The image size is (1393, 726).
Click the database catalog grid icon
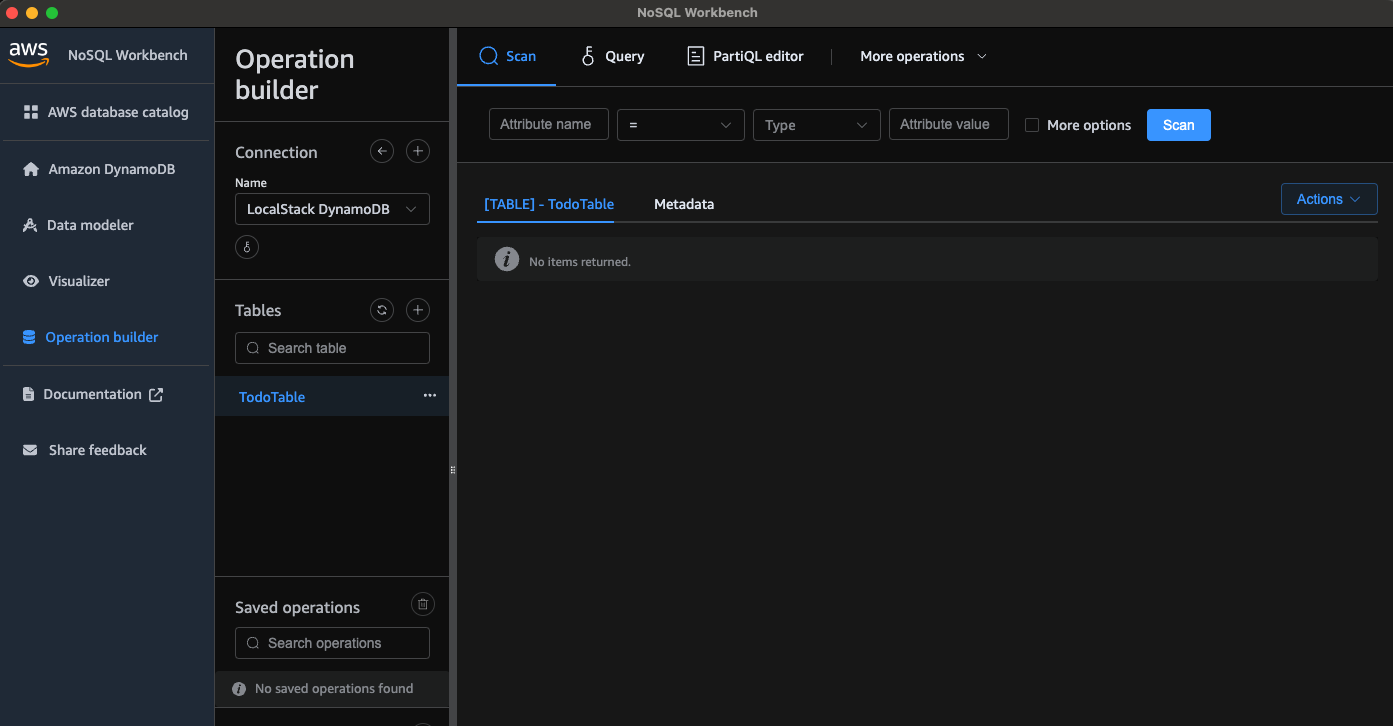point(31,112)
